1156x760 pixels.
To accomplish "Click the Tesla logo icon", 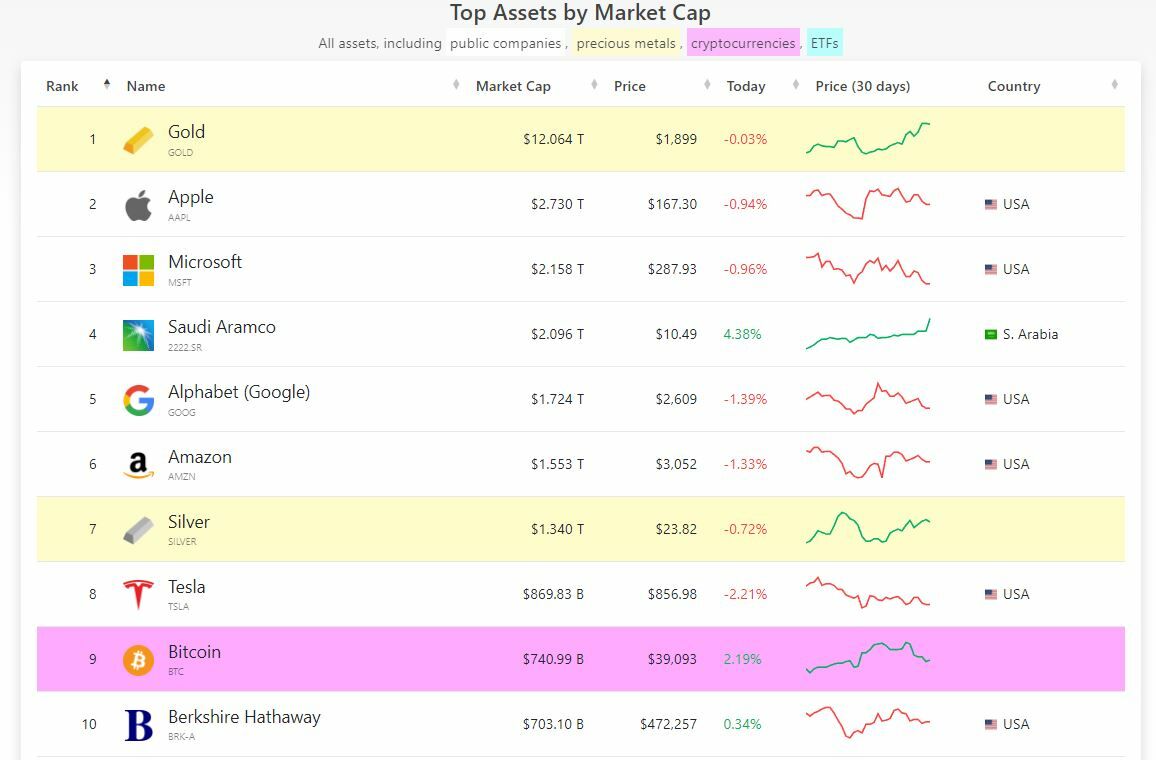I will click(x=138, y=594).
